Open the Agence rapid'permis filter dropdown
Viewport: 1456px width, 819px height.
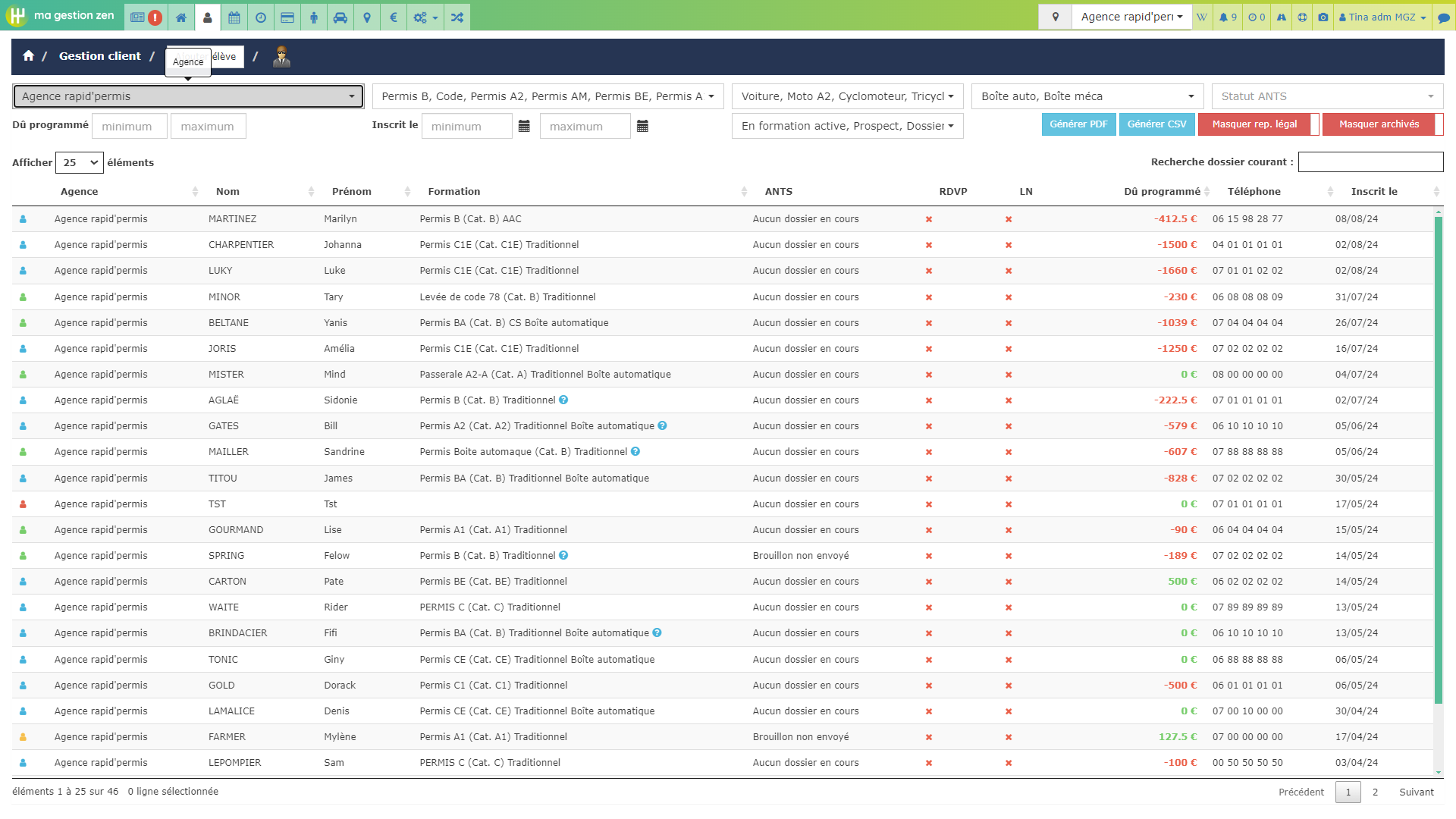(x=188, y=96)
